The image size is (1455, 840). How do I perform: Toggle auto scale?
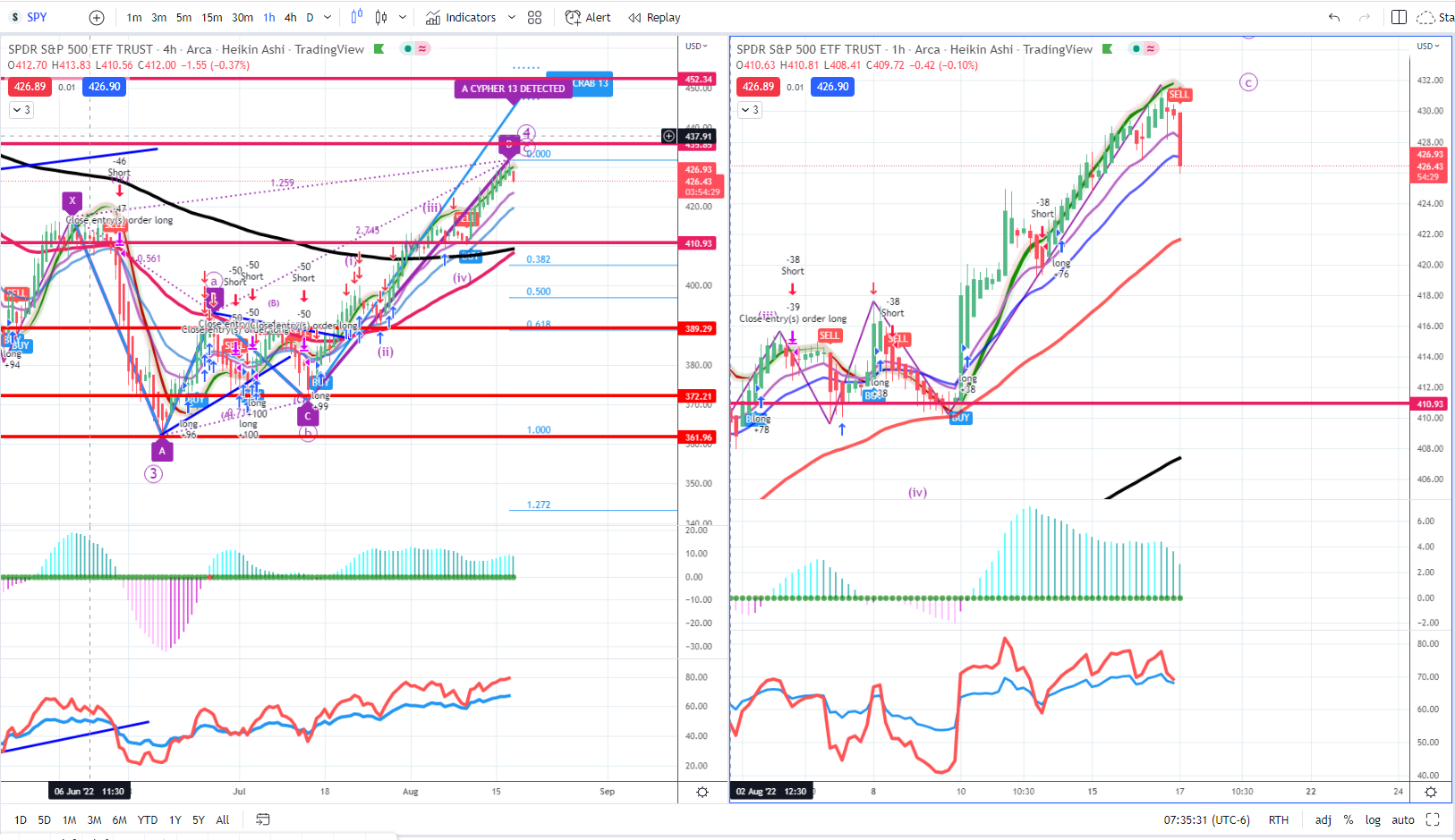click(x=1403, y=819)
